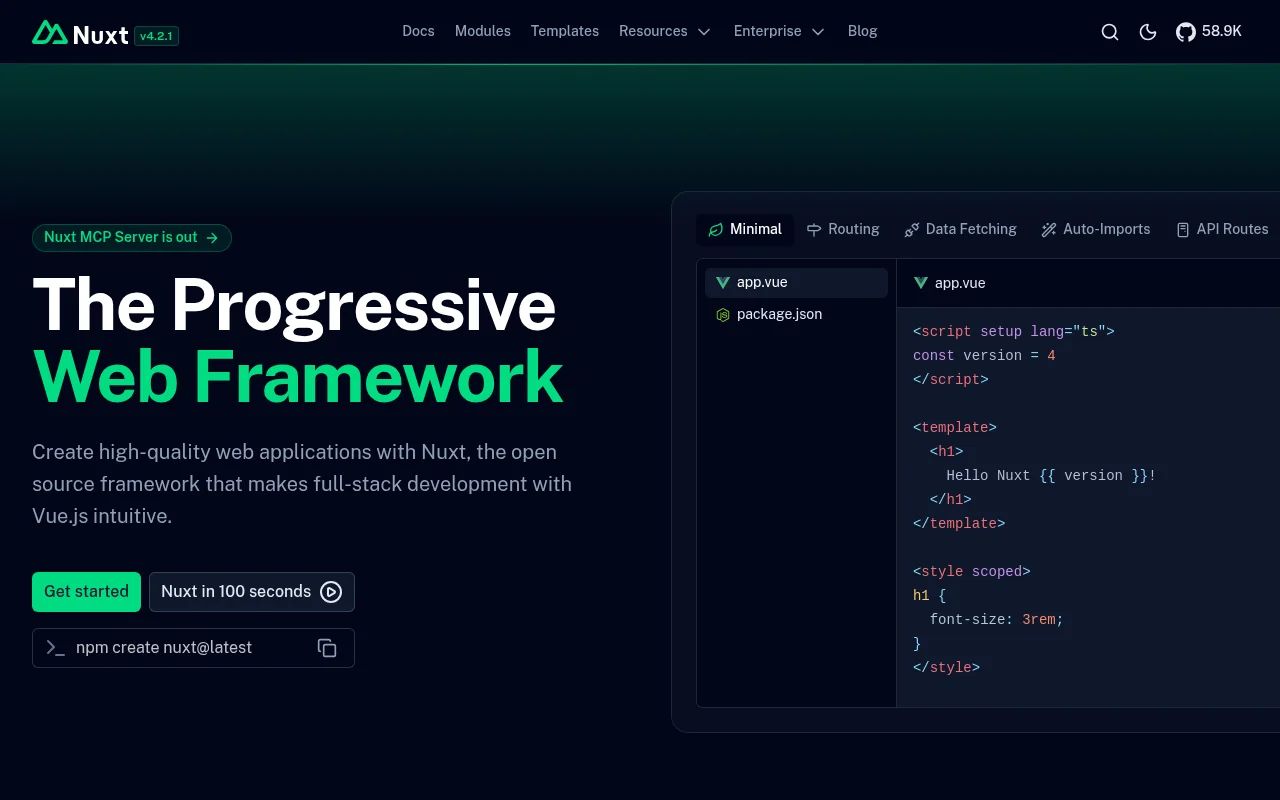The image size is (1280, 800).
Task: Click the v4.2.1 version badge
Action: coord(156,35)
